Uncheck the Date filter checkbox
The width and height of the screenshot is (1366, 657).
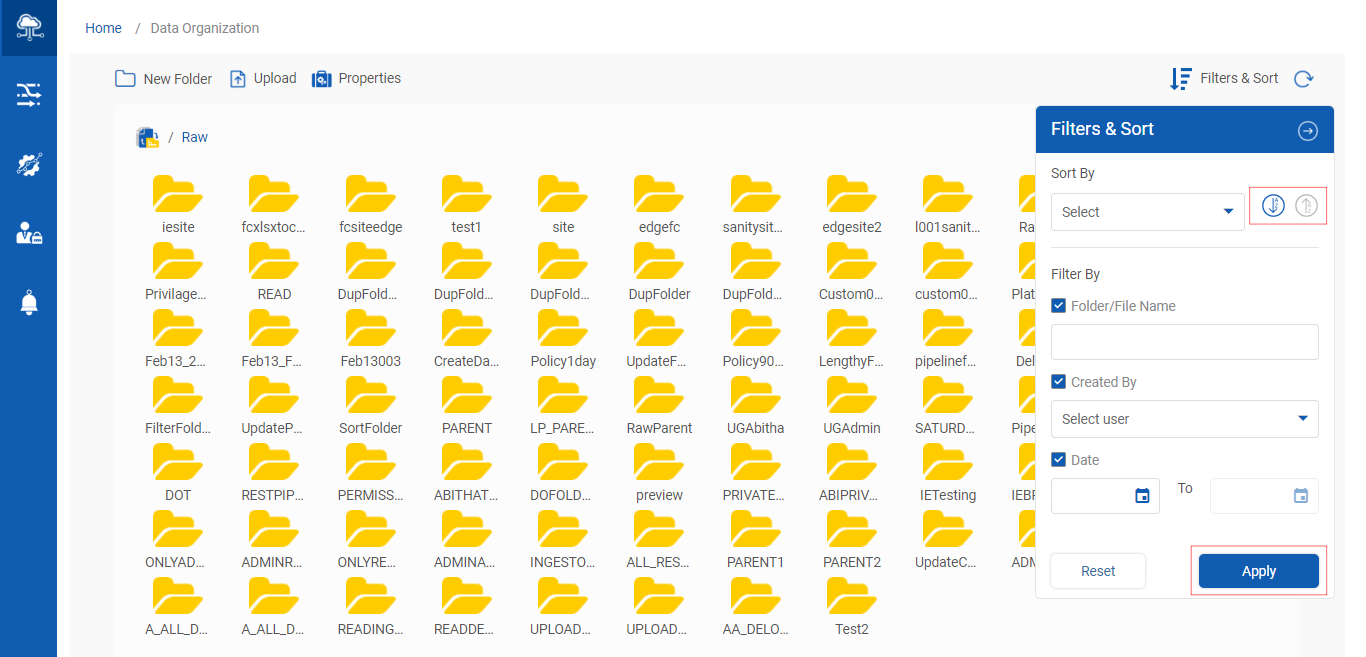click(x=1059, y=459)
